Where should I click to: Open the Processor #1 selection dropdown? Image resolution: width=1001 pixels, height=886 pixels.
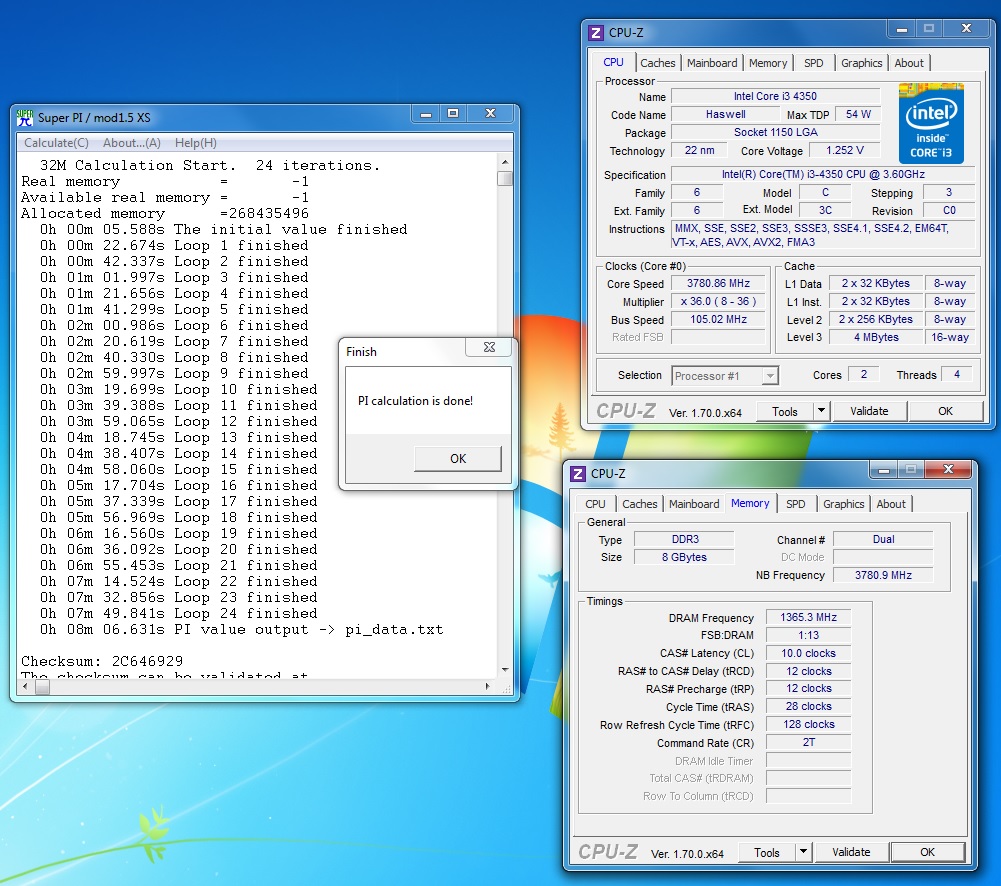725,376
